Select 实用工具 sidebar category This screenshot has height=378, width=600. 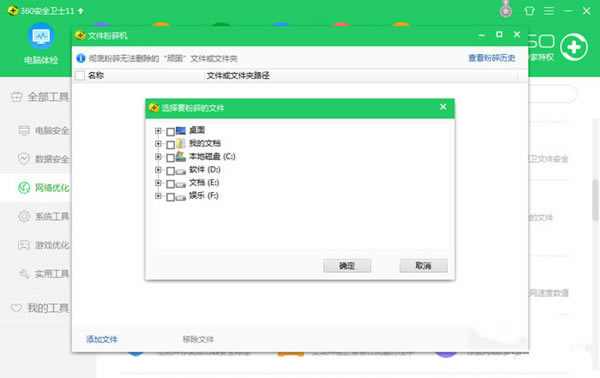pyautogui.click(x=44, y=274)
